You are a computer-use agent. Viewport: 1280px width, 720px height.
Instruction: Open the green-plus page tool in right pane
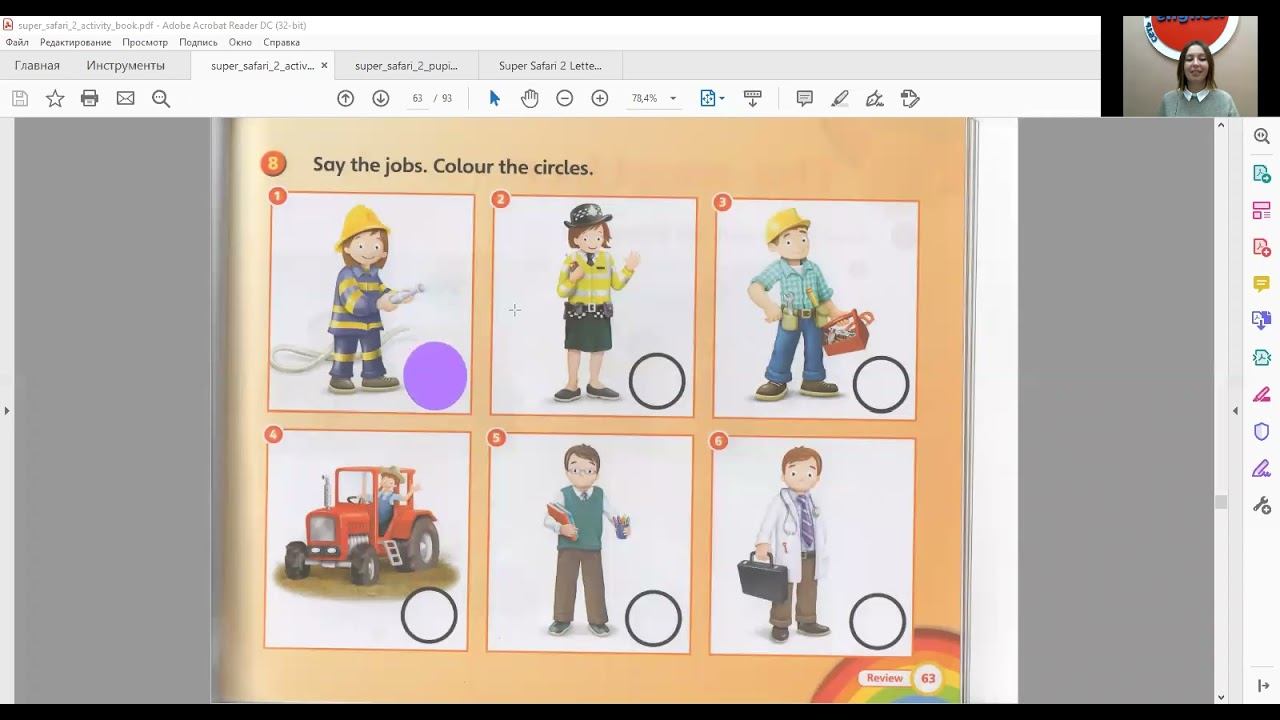click(x=1262, y=174)
